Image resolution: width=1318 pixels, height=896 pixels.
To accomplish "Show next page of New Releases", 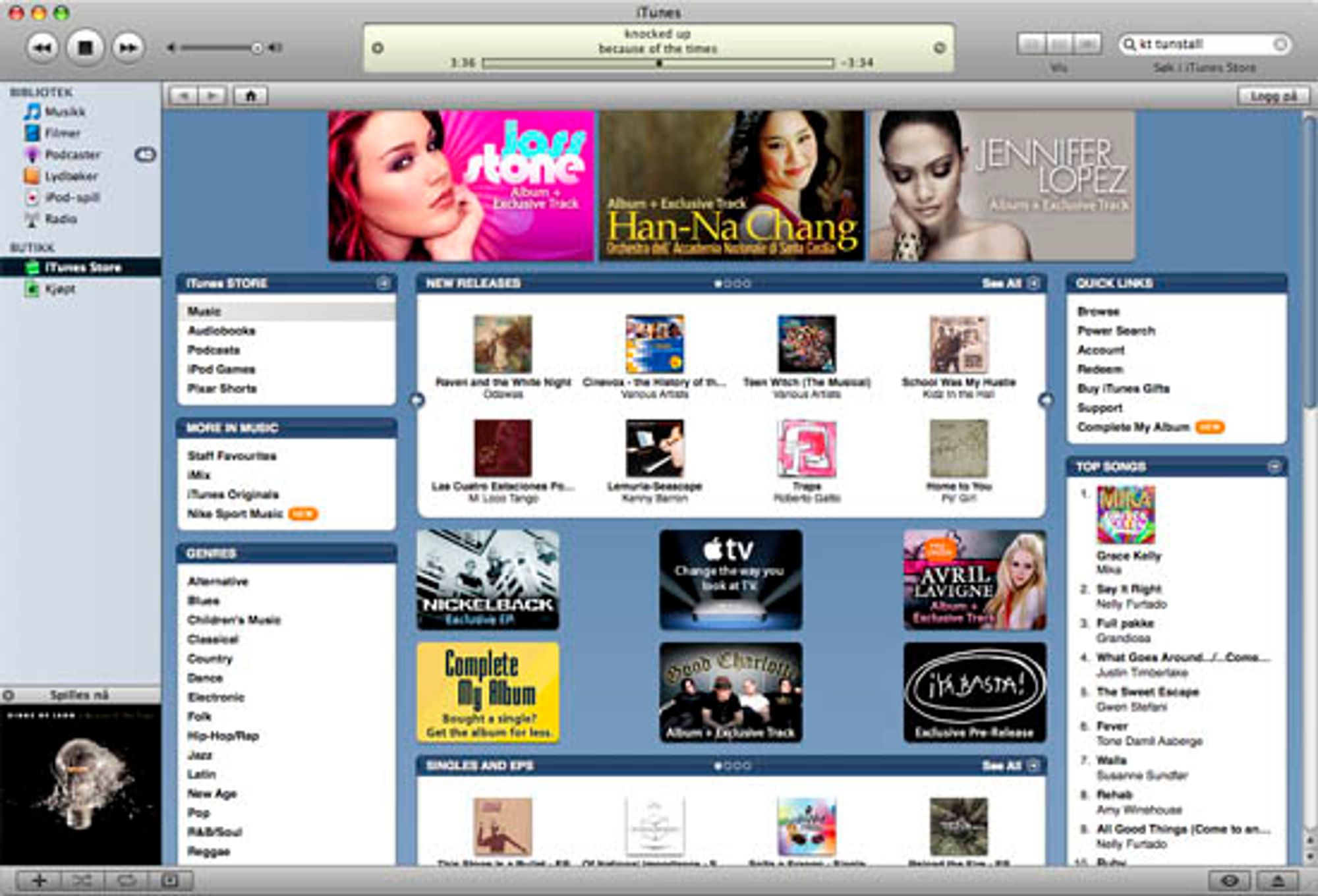I will coord(1046,400).
